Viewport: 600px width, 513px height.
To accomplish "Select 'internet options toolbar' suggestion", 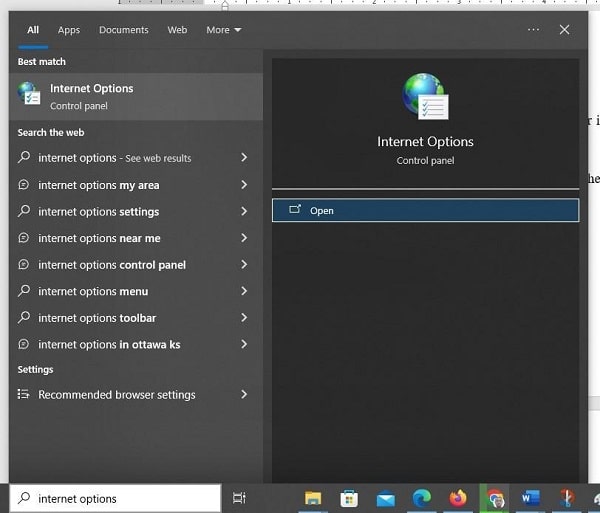I will pos(136,318).
